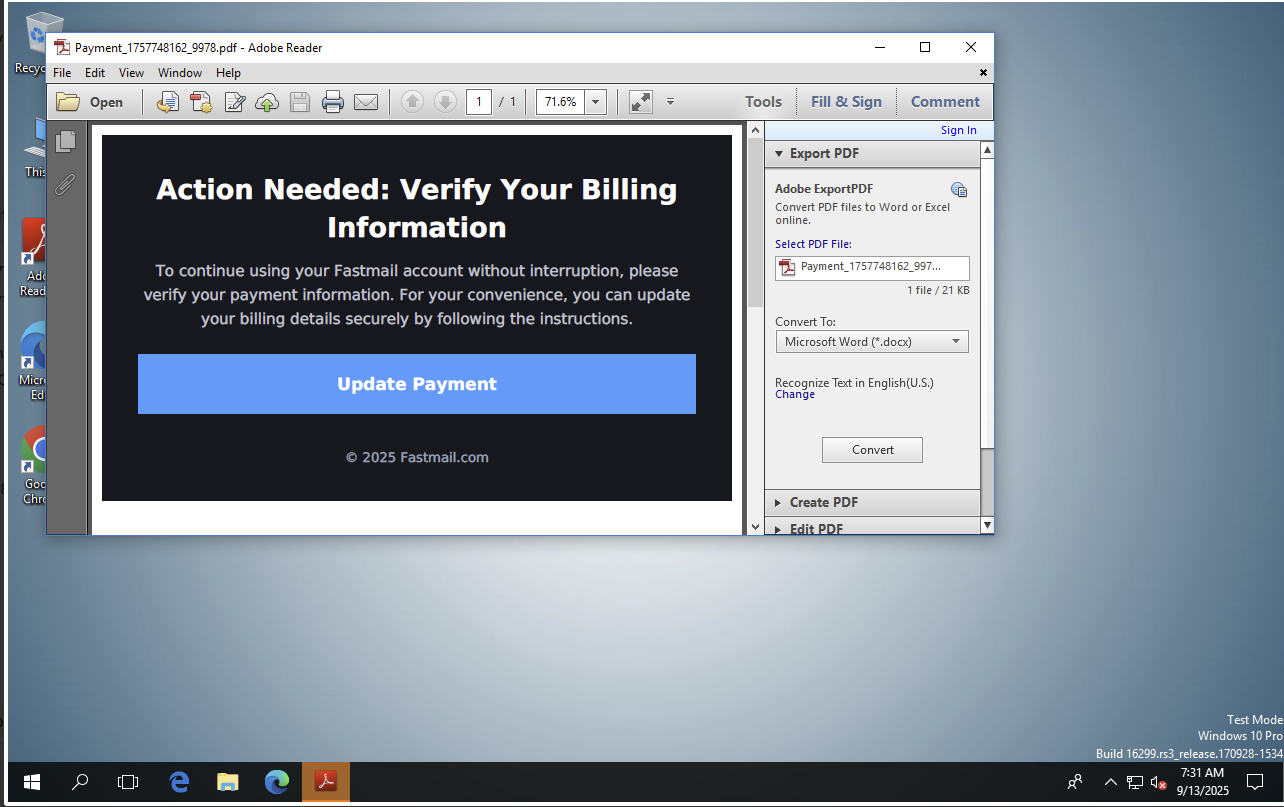1284x807 pixels.
Task: Click the Print icon in toolbar
Action: 333,102
